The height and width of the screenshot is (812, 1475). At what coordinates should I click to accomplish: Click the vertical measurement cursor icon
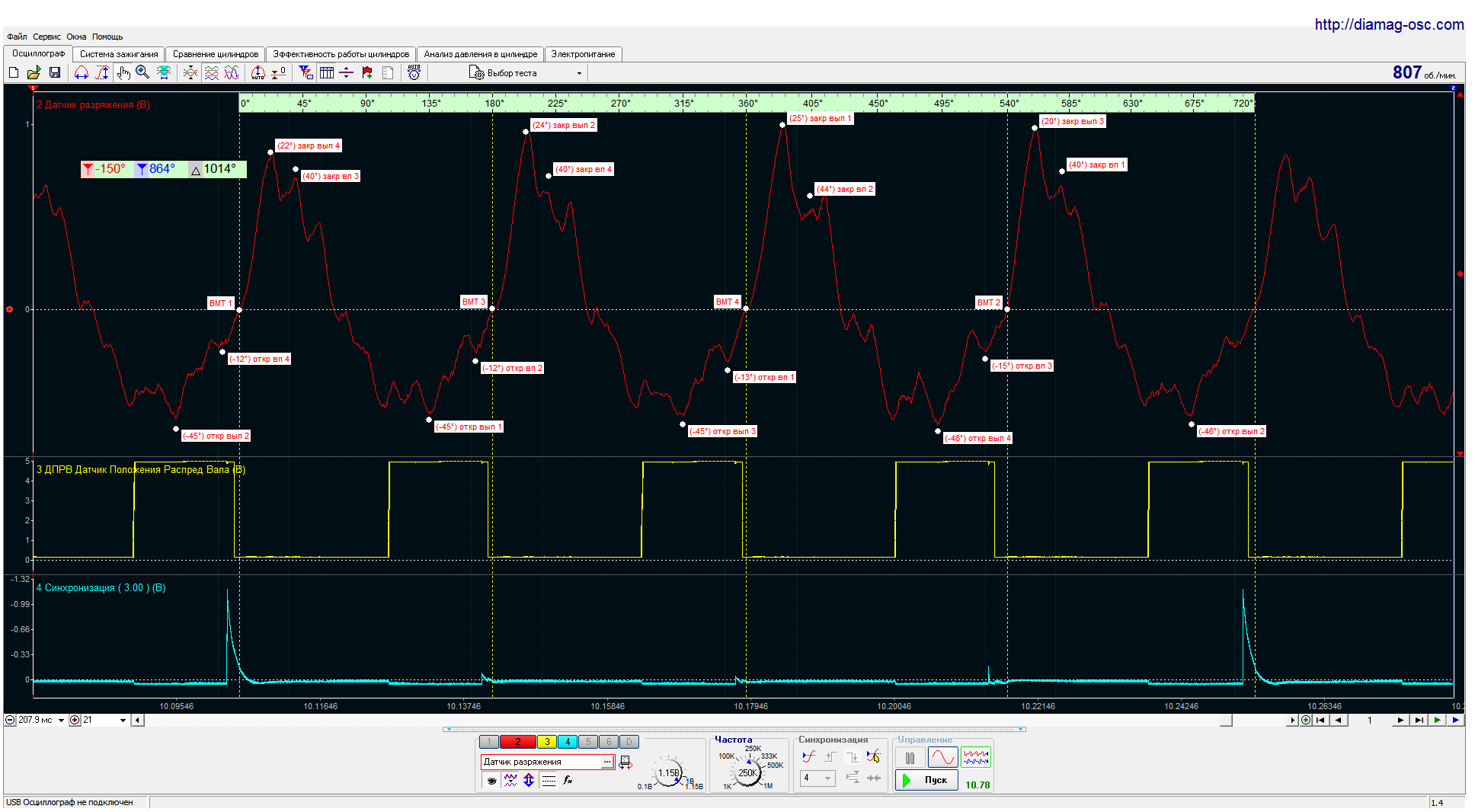102,72
